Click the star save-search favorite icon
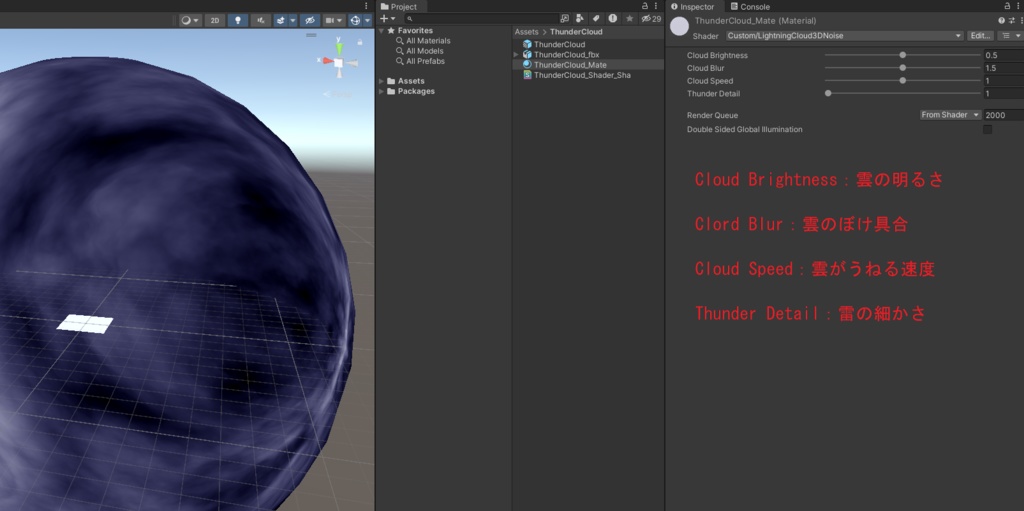This screenshot has width=1024, height=511. click(629, 19)
